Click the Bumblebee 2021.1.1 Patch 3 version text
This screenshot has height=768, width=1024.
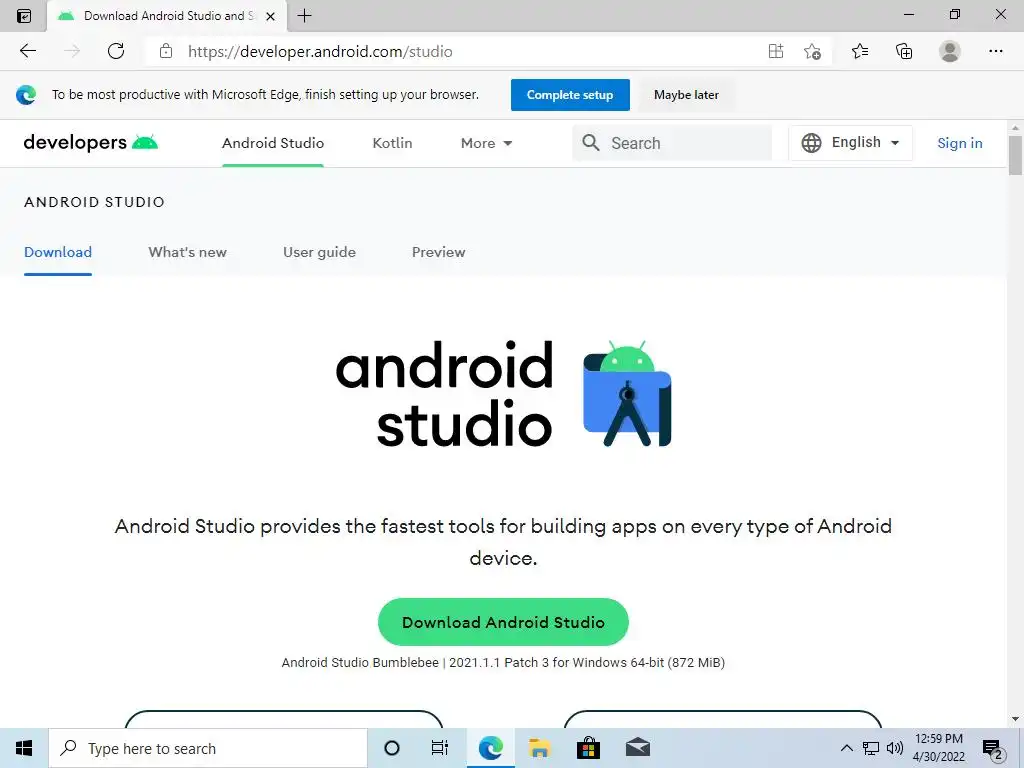tap(503, 662)
